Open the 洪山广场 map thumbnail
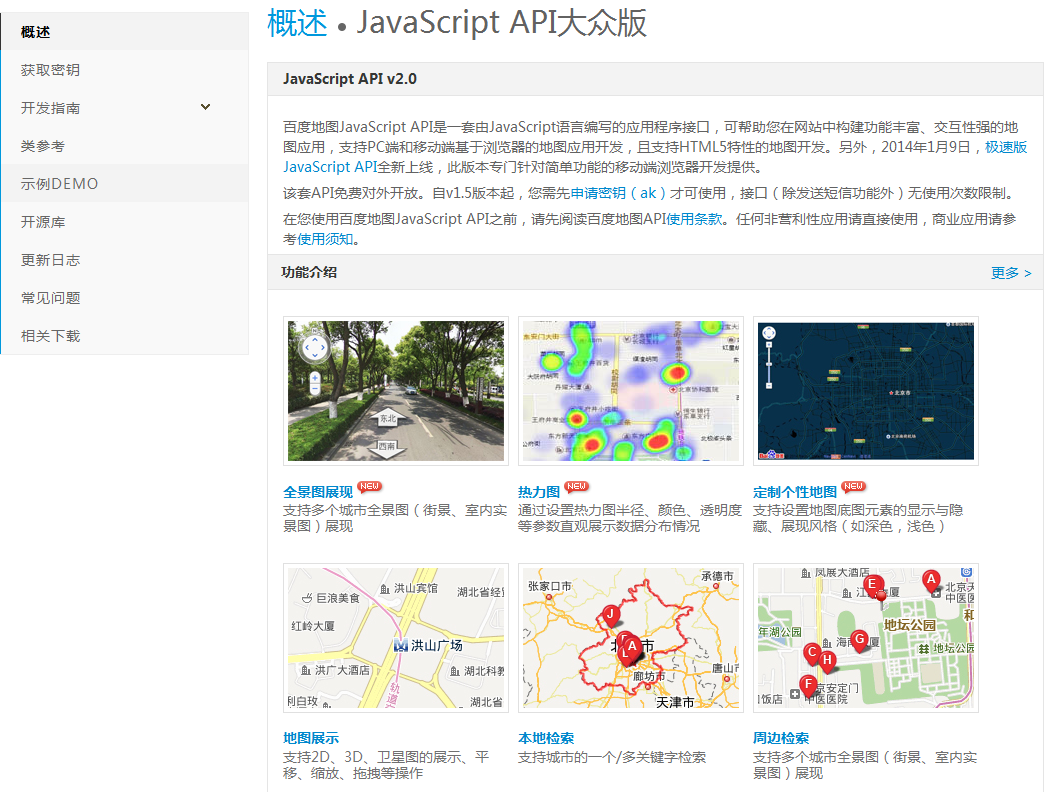The image size is (1048, 792). tap(396, 638)
